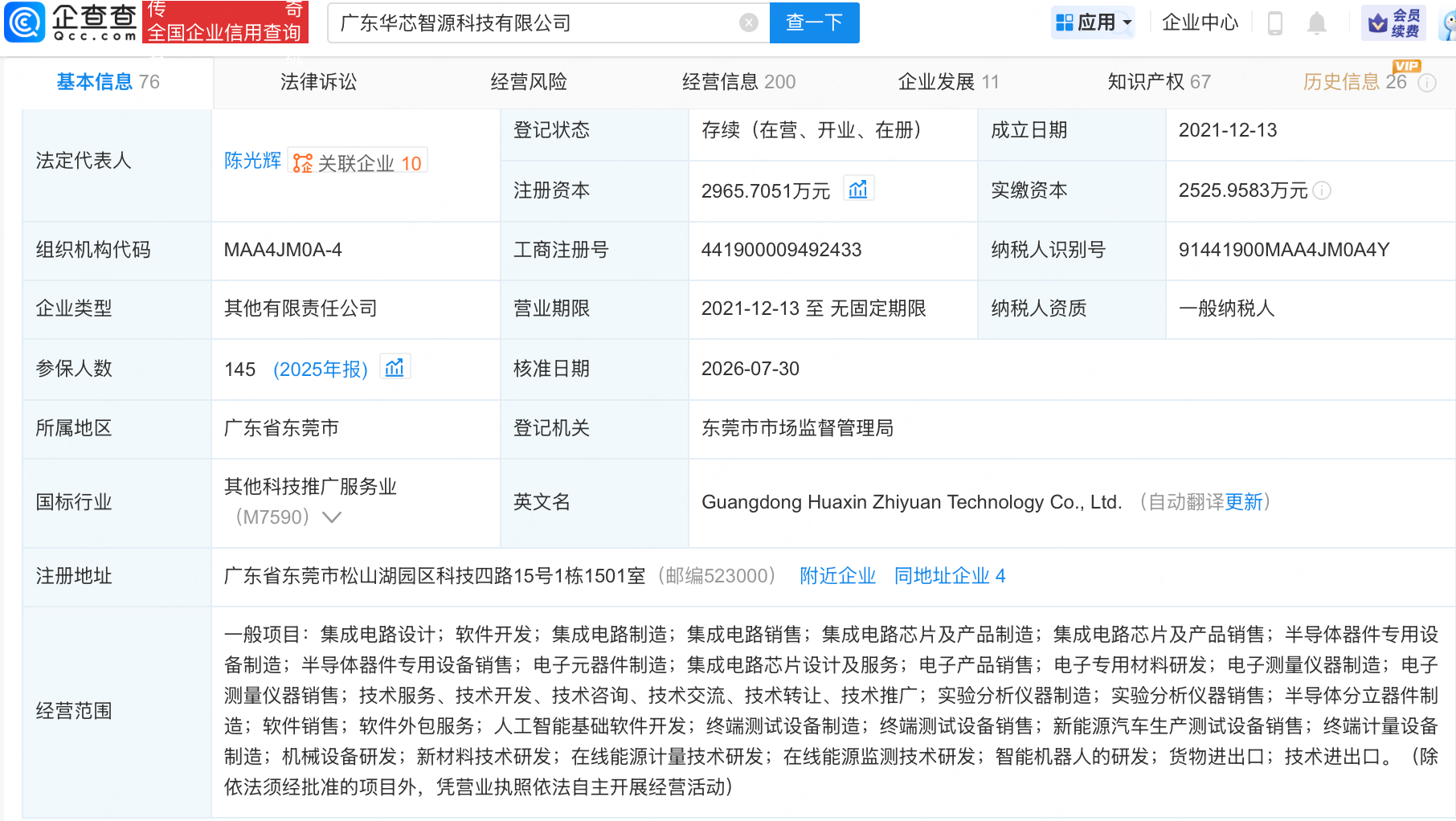Screen dimensions: 1456x821
Task: Clear the search box with the X icon
Action: (748, 22)
